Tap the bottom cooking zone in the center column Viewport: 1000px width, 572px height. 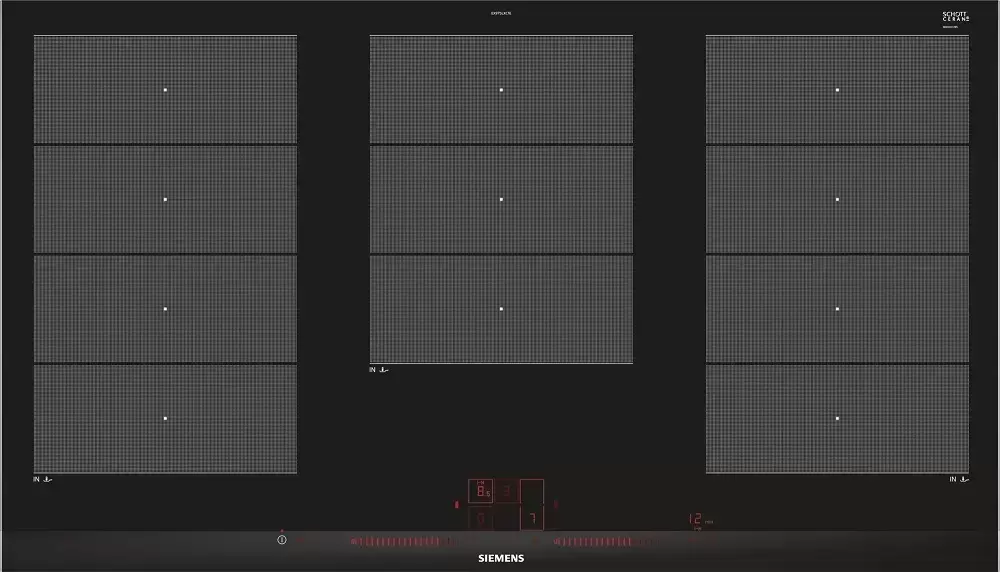pyautogui.click(x=501, y=309)
